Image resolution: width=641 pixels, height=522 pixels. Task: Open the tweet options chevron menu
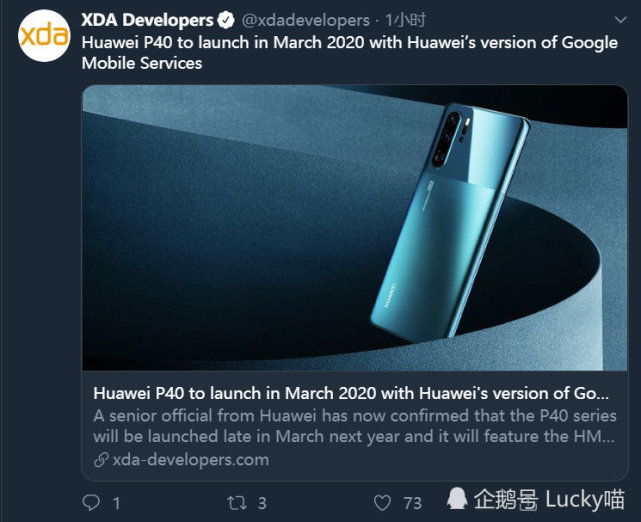[x=621, y=20]
